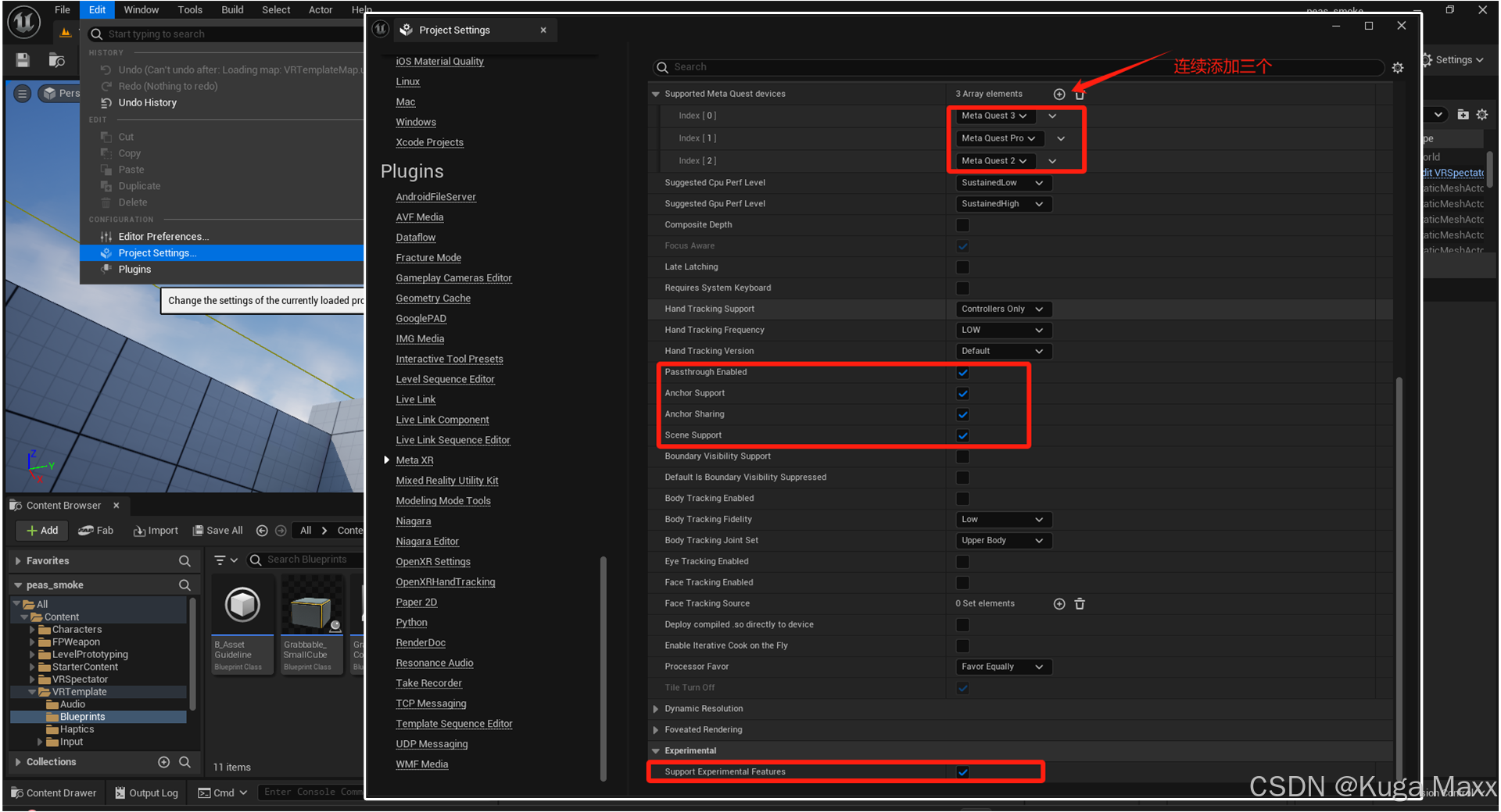
Task: Click the Undo History icon entry
Action: (x=106, y=103)
